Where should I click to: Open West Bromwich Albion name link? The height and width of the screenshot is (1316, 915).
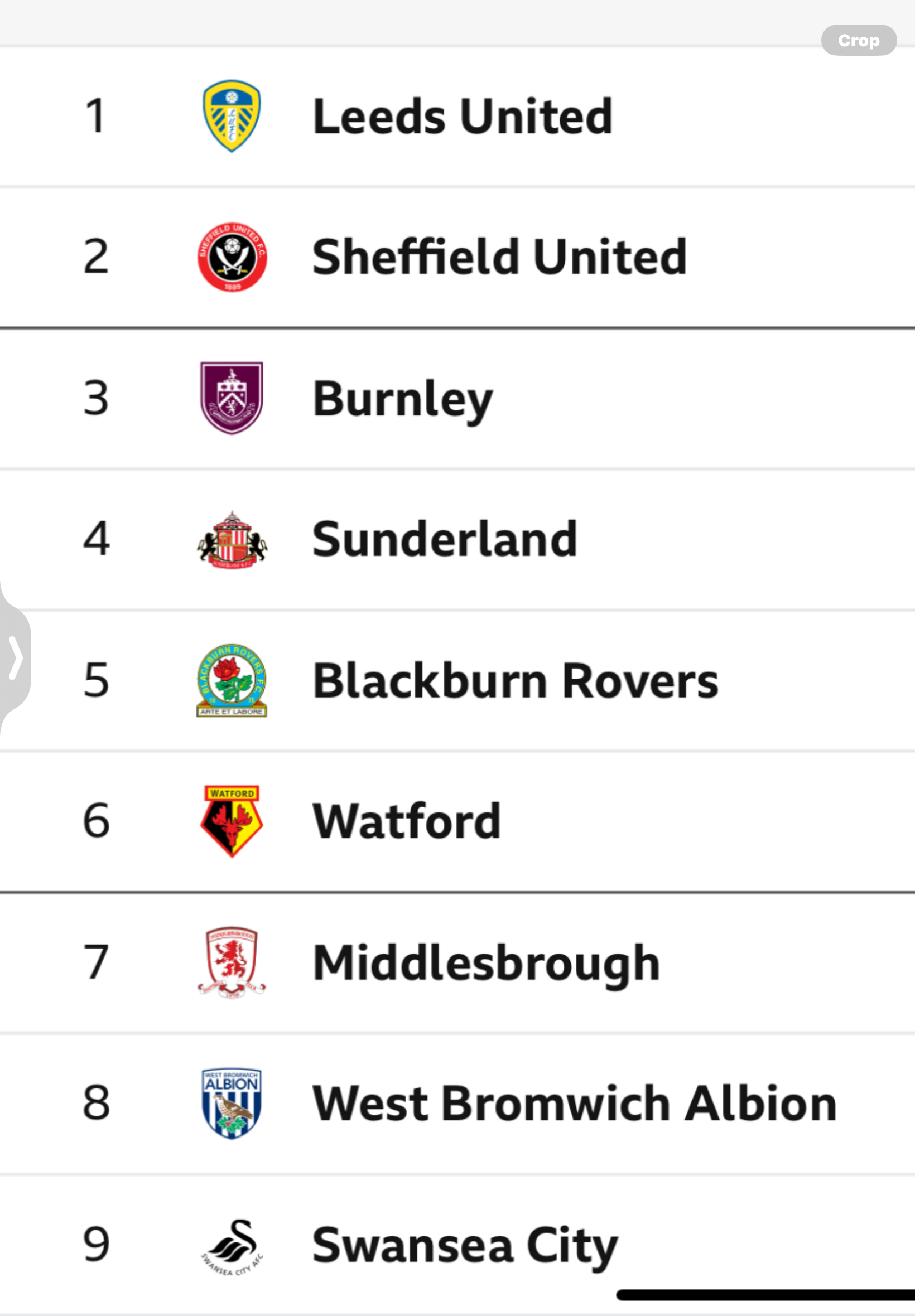coord(575,1104)
